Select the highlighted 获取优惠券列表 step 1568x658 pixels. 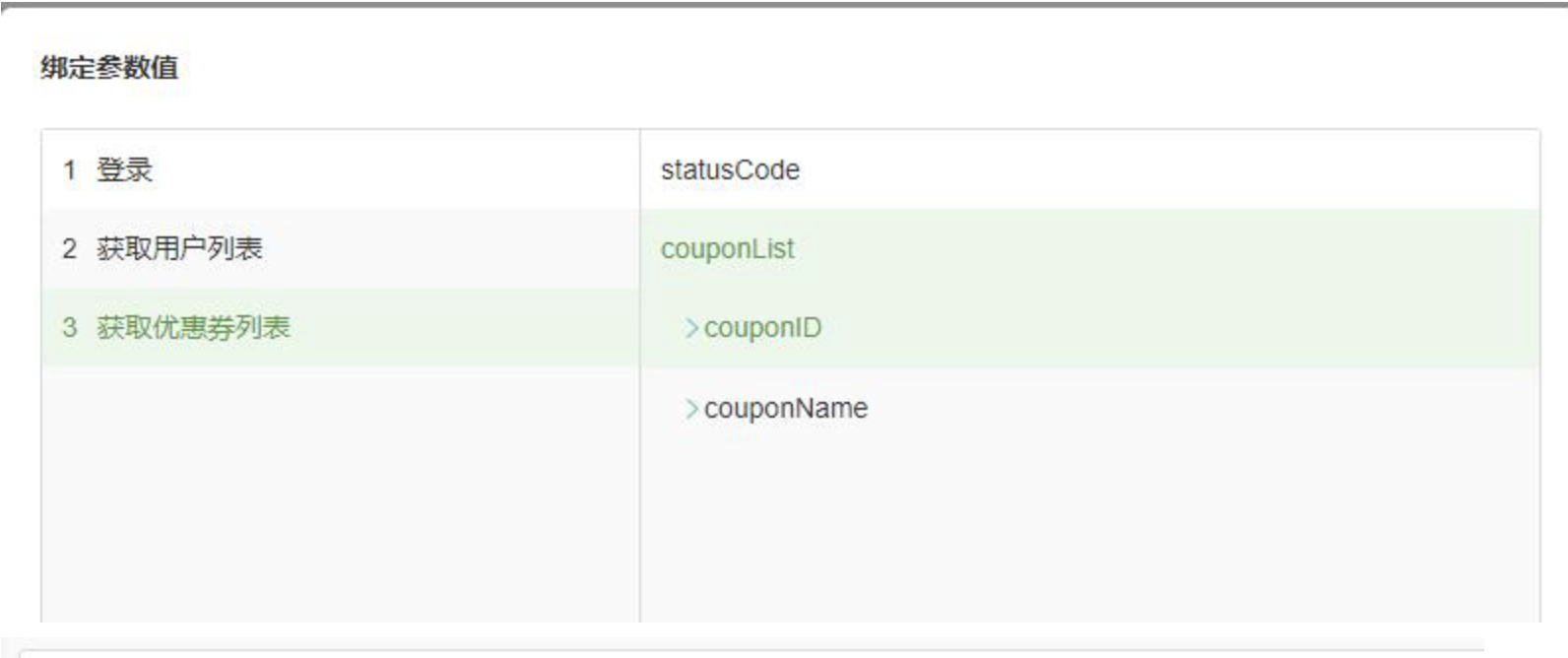193,328
